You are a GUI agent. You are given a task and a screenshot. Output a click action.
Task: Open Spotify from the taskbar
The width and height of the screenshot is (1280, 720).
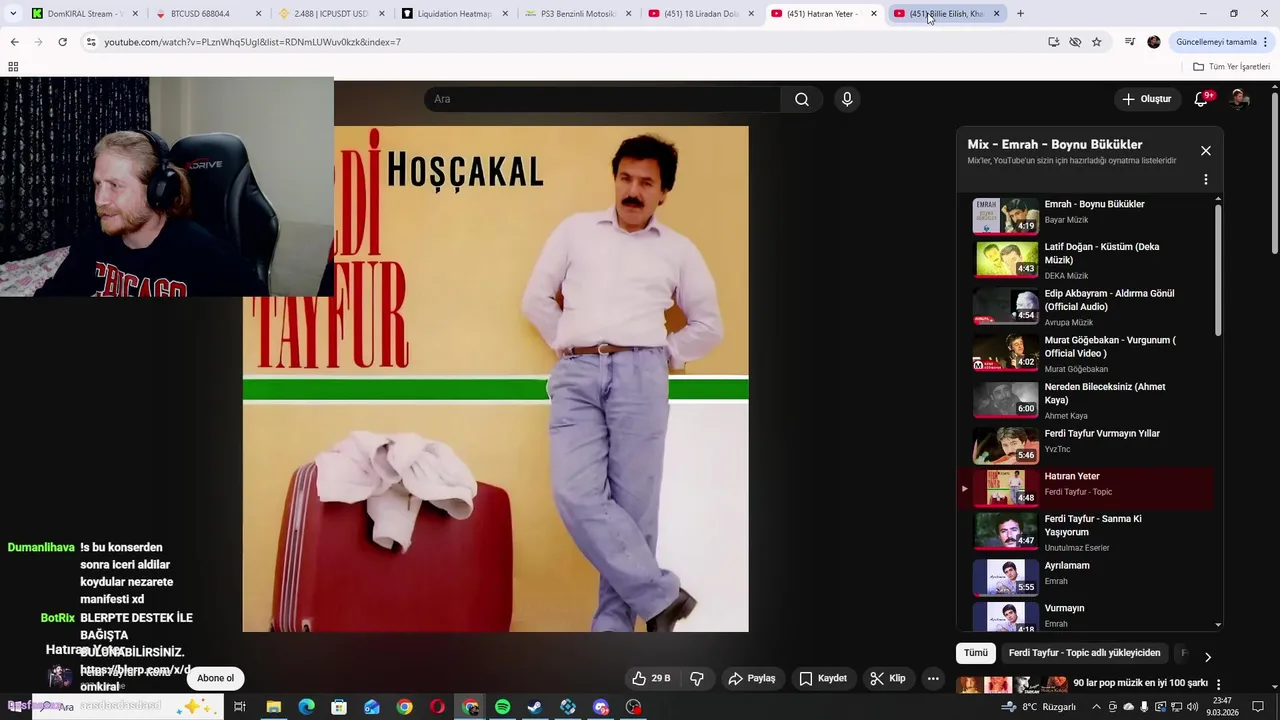pos(503,707)
